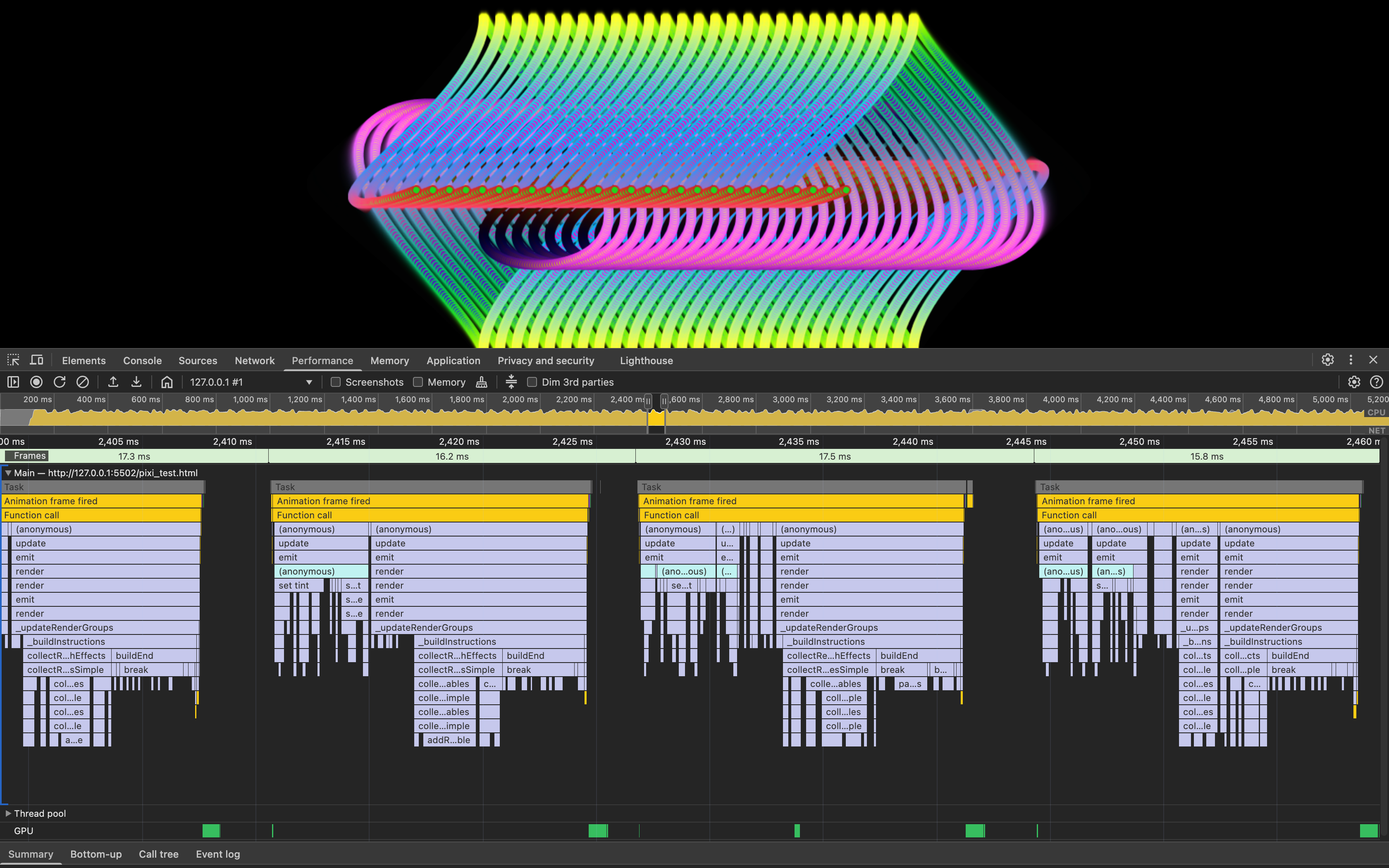Expand the Thread pool track
1389x868 pixels.
pos(8,813)
